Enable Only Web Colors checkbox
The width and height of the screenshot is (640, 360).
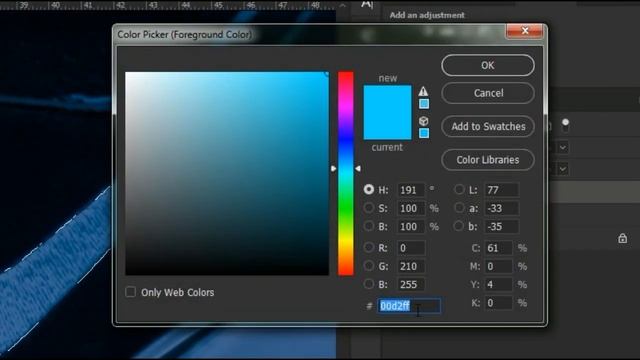click(x=131, y=292)
